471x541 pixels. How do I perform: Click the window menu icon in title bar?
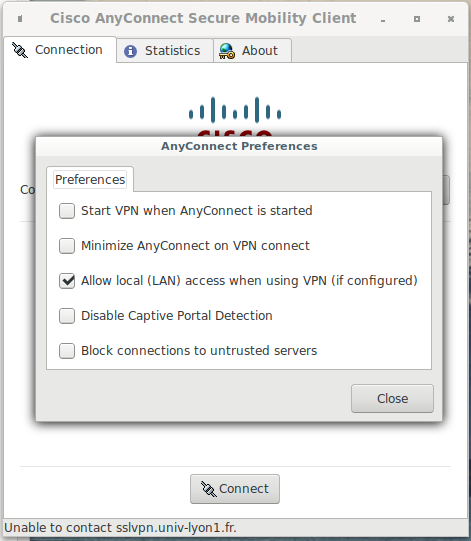(20, 19)
